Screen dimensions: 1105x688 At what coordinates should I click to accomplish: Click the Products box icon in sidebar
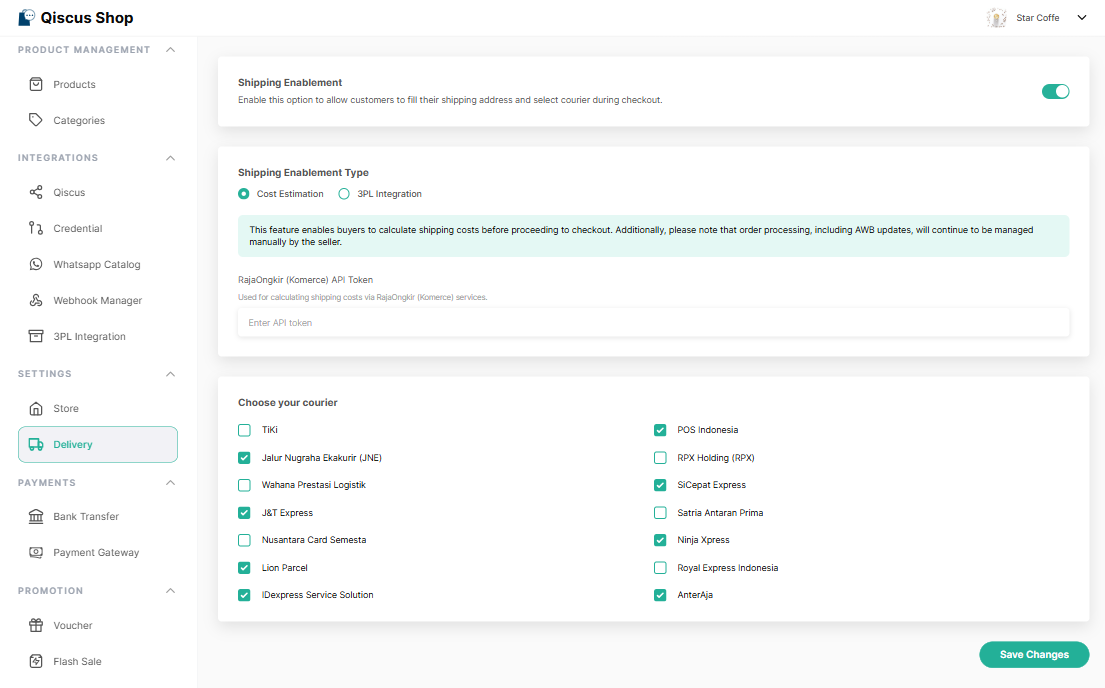pos(36,84)
